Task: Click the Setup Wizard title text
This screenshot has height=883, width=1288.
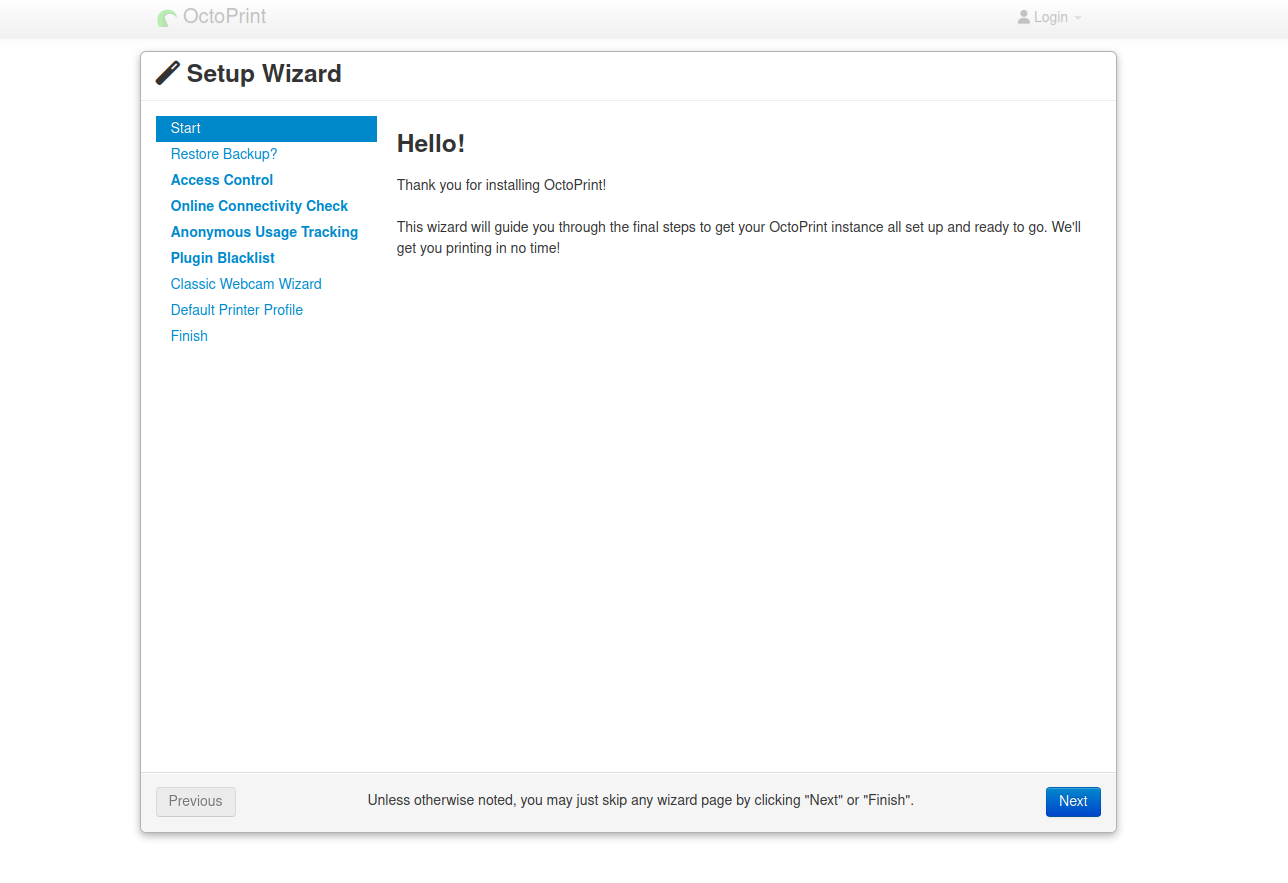Action: click(264, 74)
